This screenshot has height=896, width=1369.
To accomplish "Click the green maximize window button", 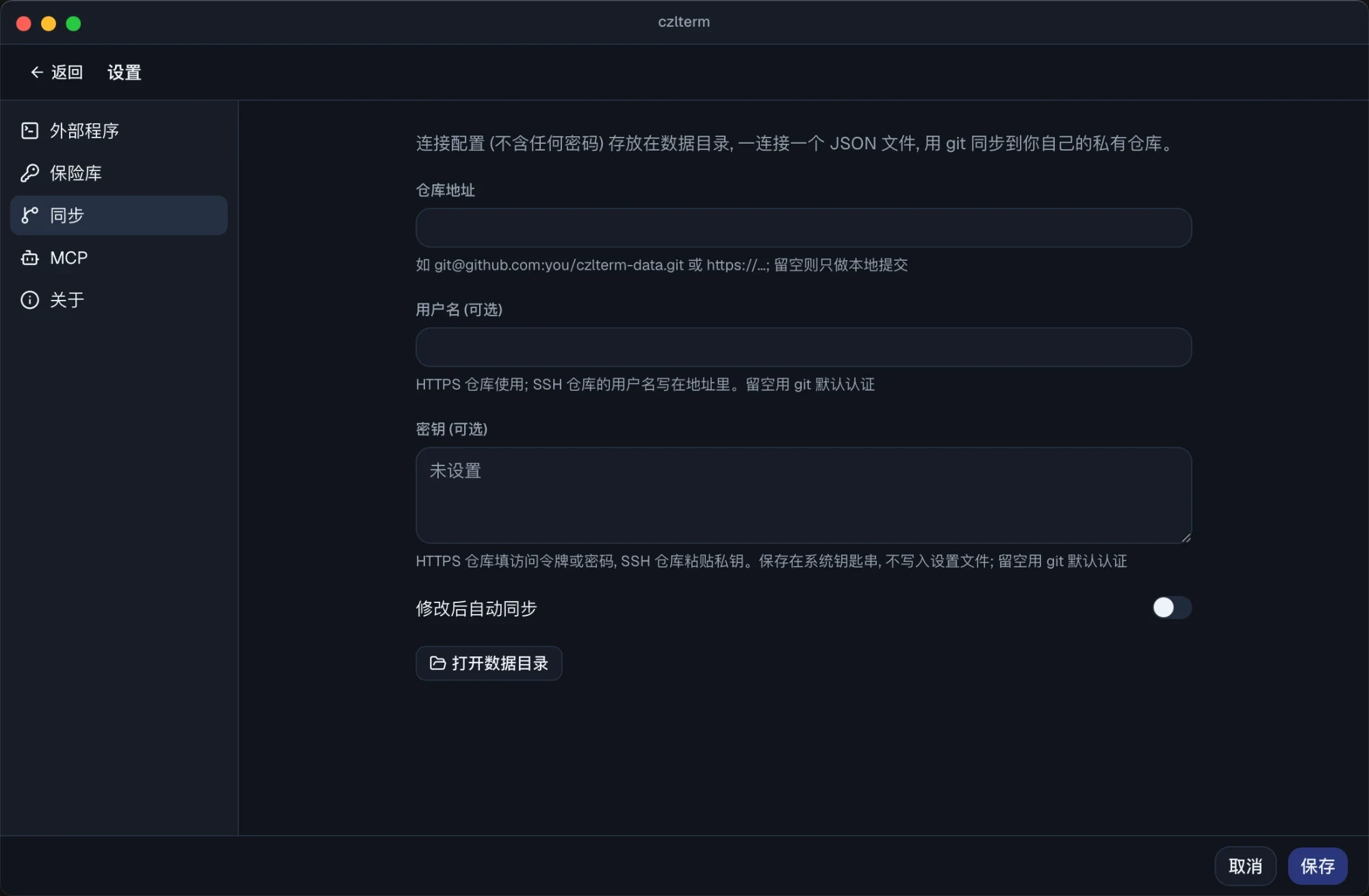I will tap(73, 23).
